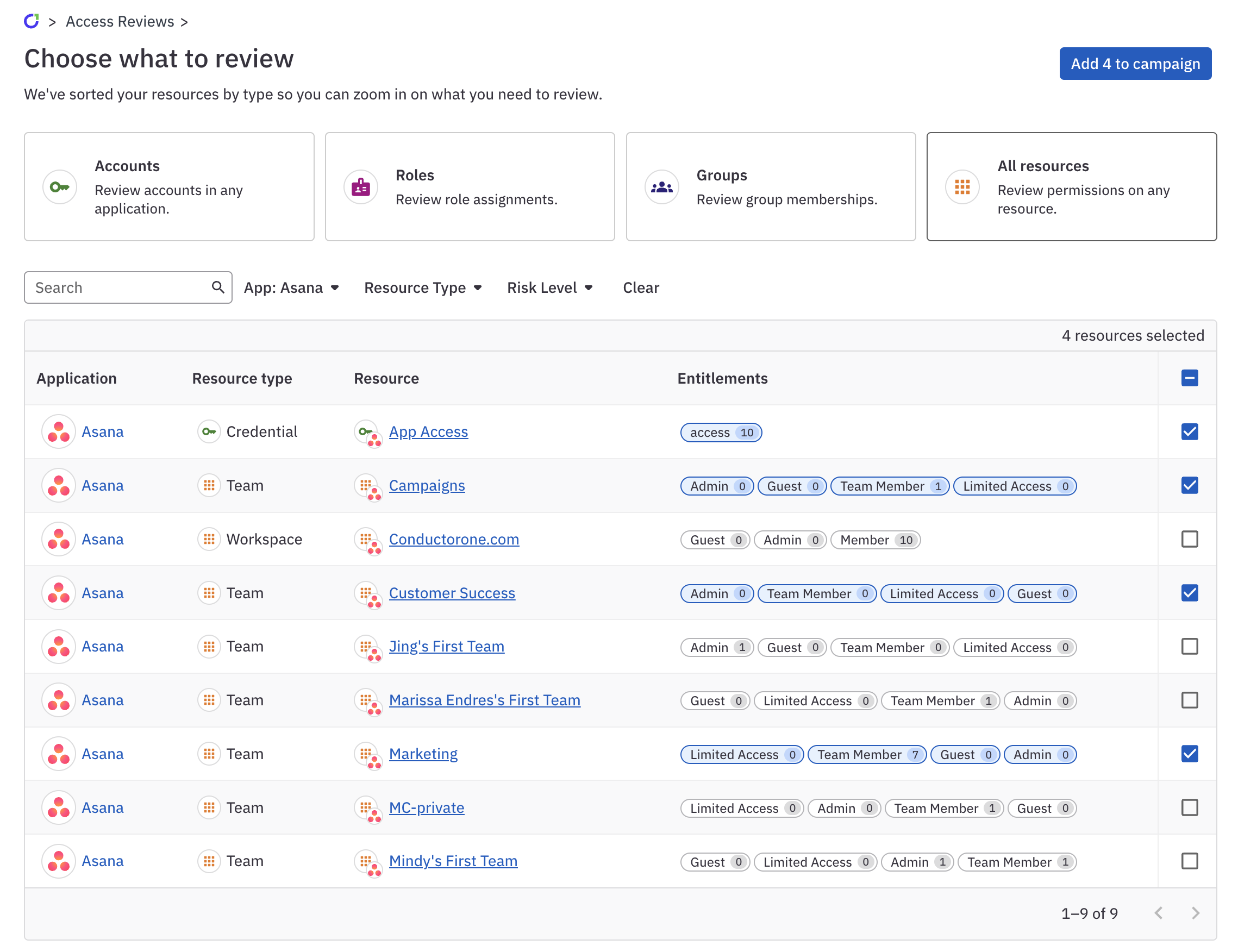
Task: Click Member 10 pill in Conductorone.com row
Action: point(875,540)
